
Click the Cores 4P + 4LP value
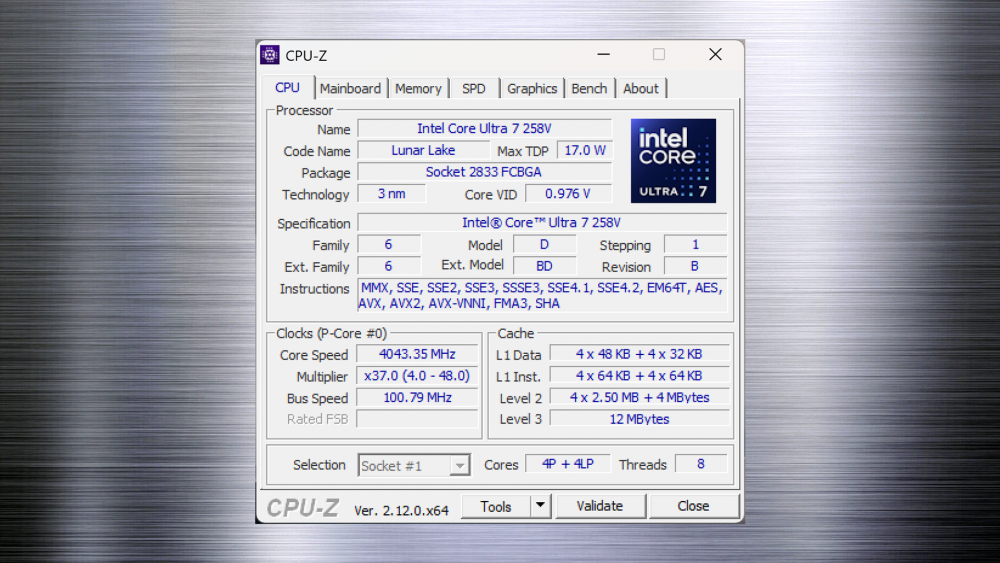568,464
